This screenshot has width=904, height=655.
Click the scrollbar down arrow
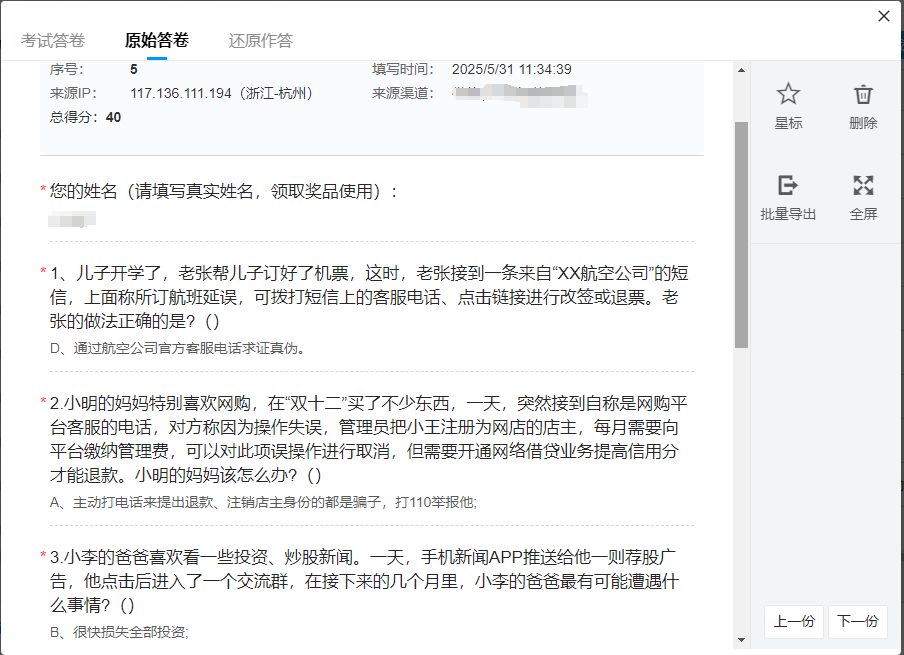point(741,640)
